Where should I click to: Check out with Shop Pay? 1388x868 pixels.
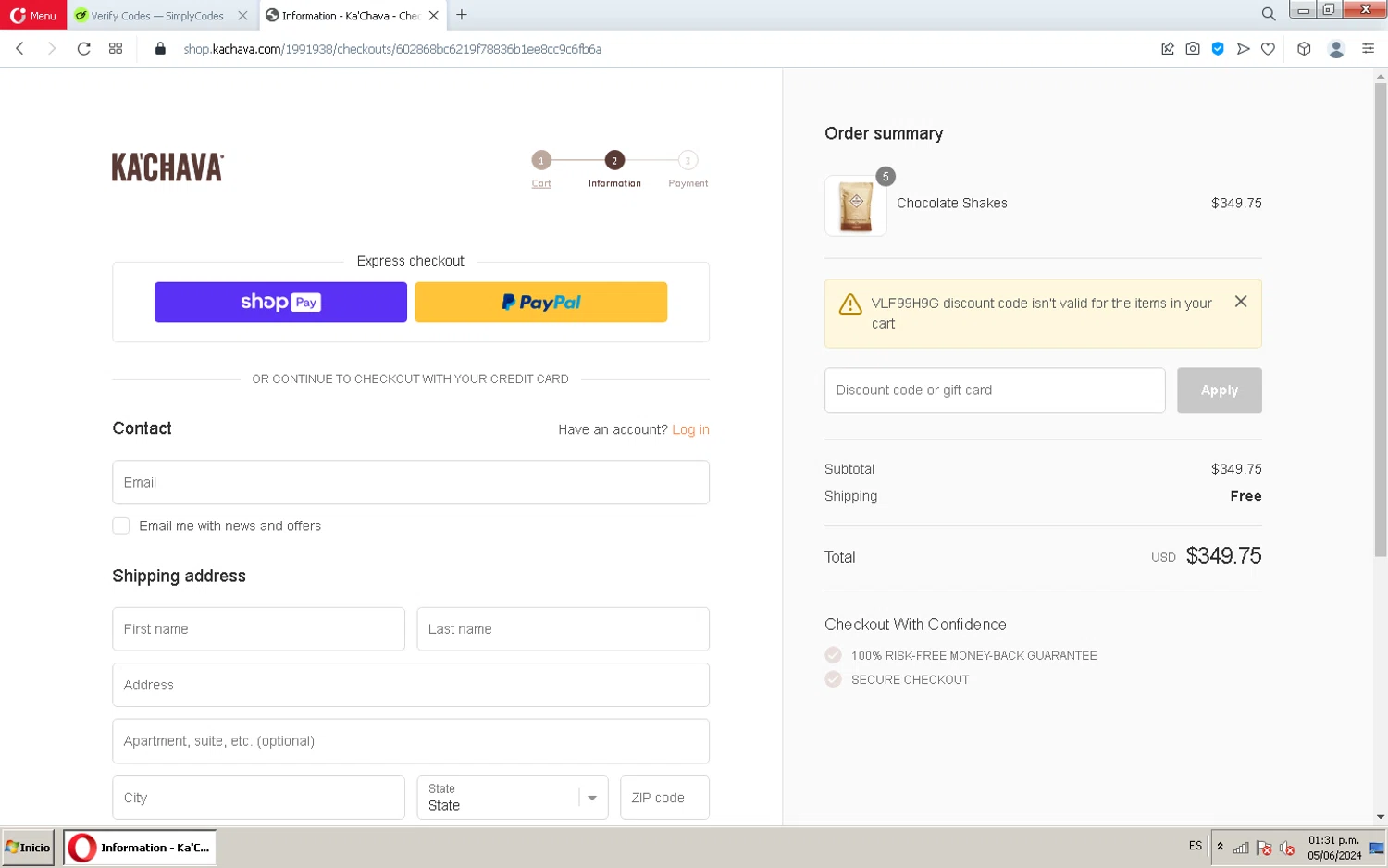pyautogui.click(x=280, y=302)
